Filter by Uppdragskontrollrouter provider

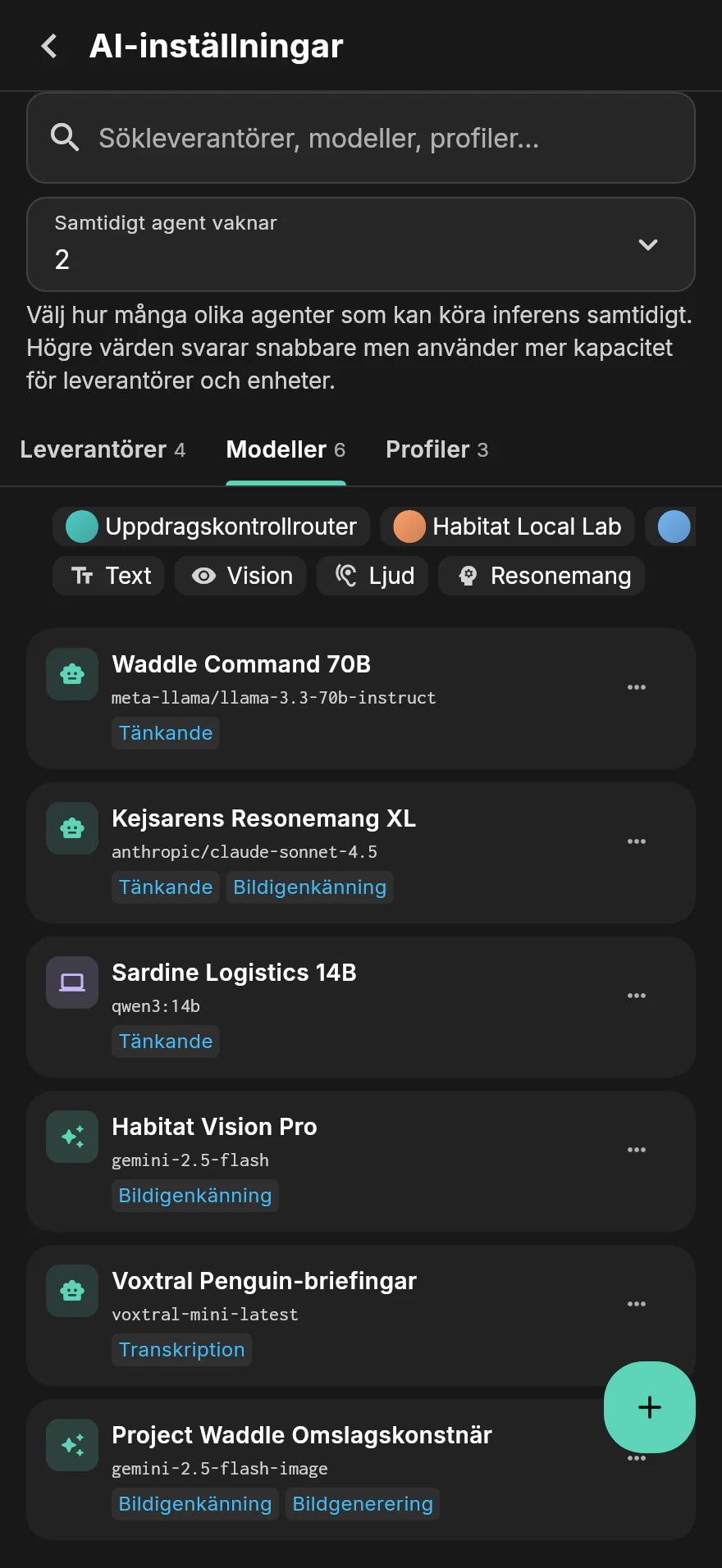(212, 526)
